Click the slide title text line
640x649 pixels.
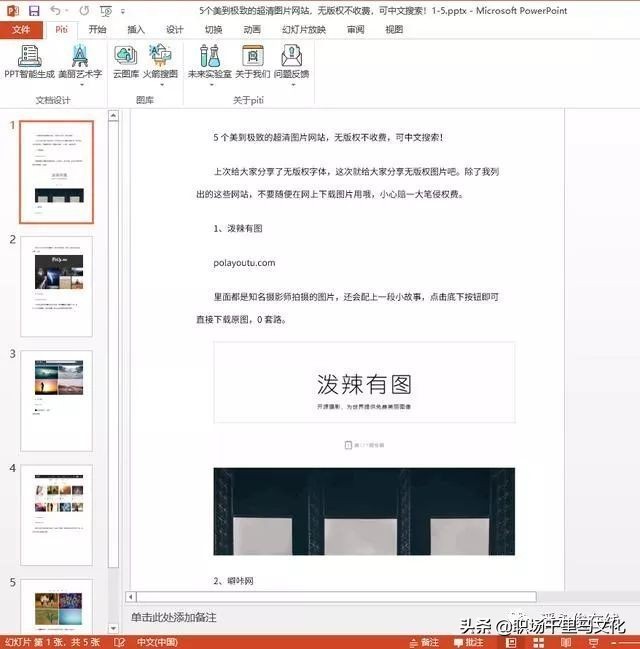coord(328,137)
